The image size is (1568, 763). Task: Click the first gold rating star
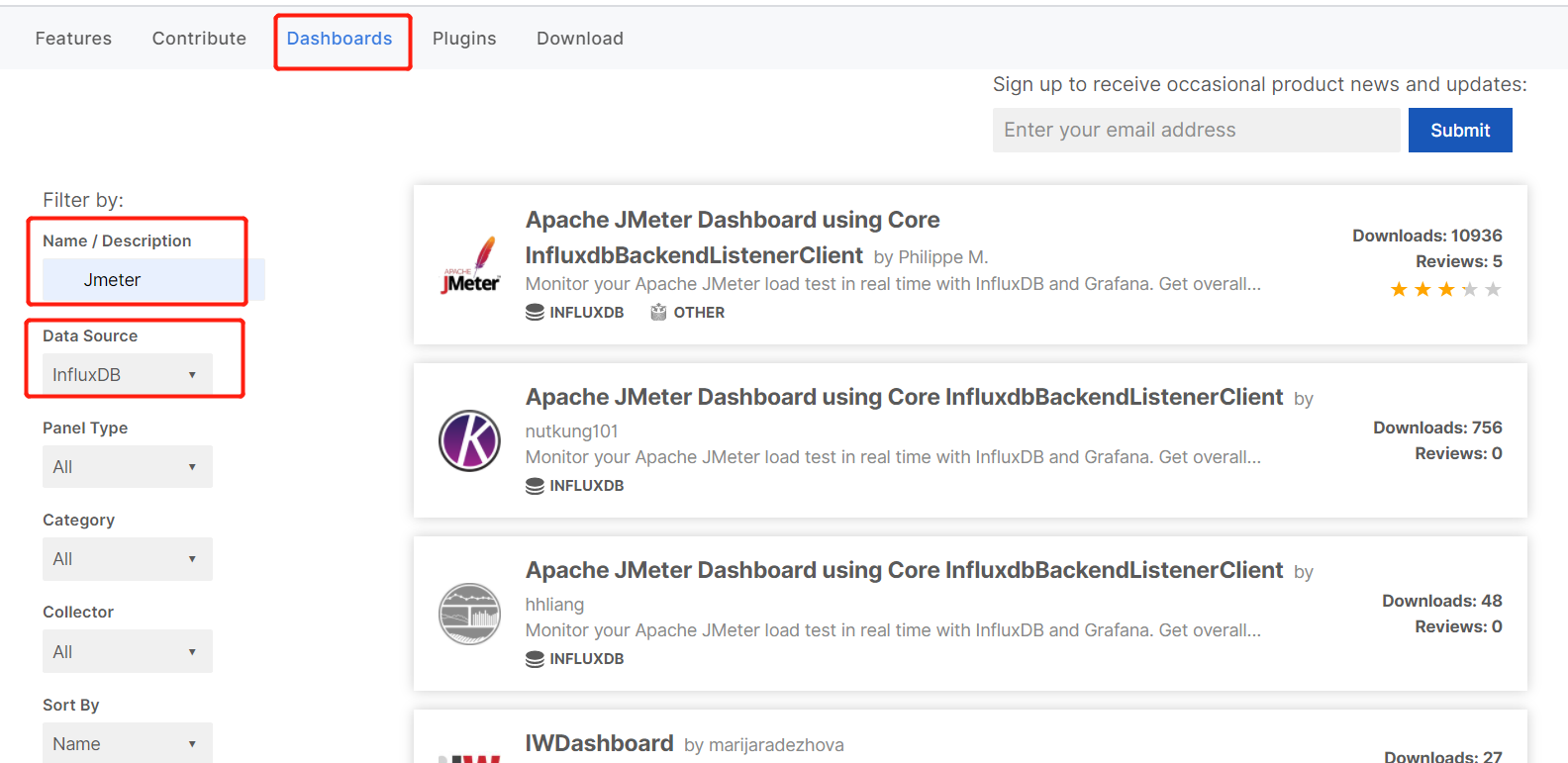point(1399,289)
